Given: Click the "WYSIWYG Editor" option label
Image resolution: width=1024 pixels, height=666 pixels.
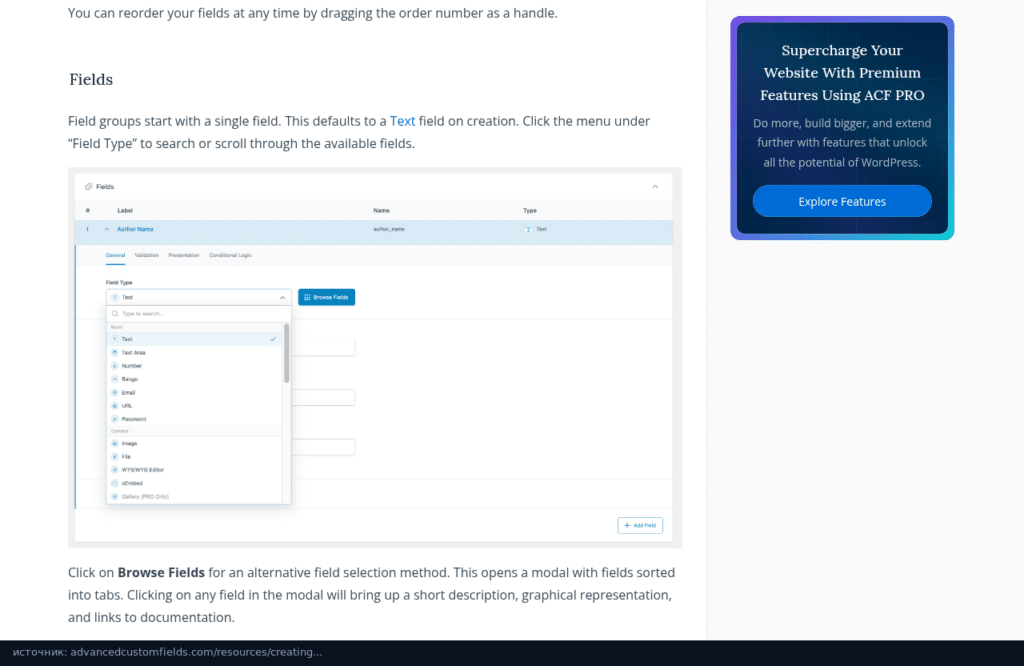Looking at the screenshot, I should click(143, 470).
